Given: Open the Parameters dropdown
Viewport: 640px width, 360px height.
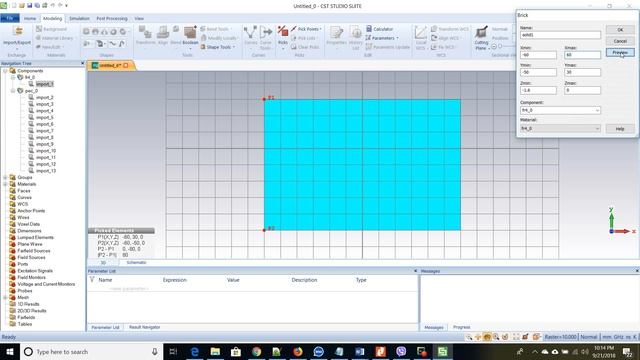Looking at the screenshot, I should [x=382, y=38].
